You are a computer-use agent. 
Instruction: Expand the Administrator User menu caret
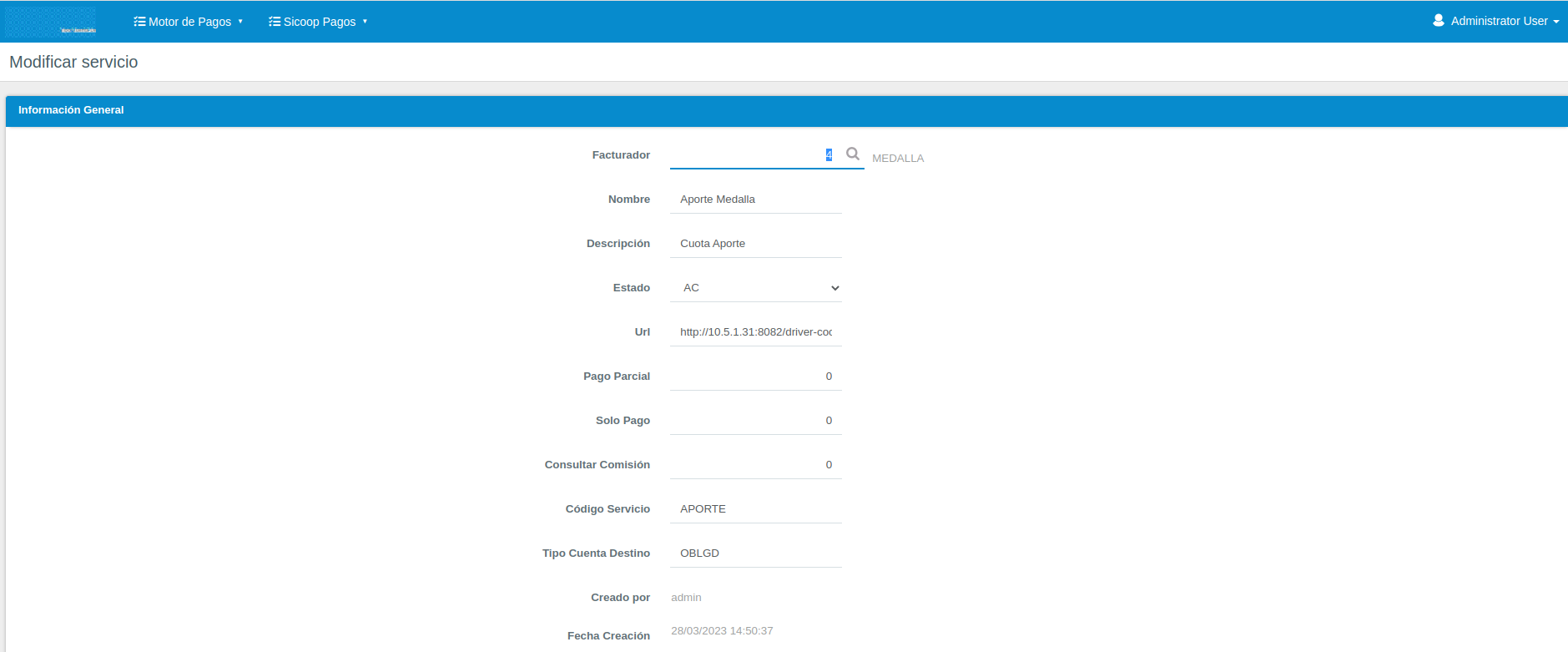[1556, 22]
